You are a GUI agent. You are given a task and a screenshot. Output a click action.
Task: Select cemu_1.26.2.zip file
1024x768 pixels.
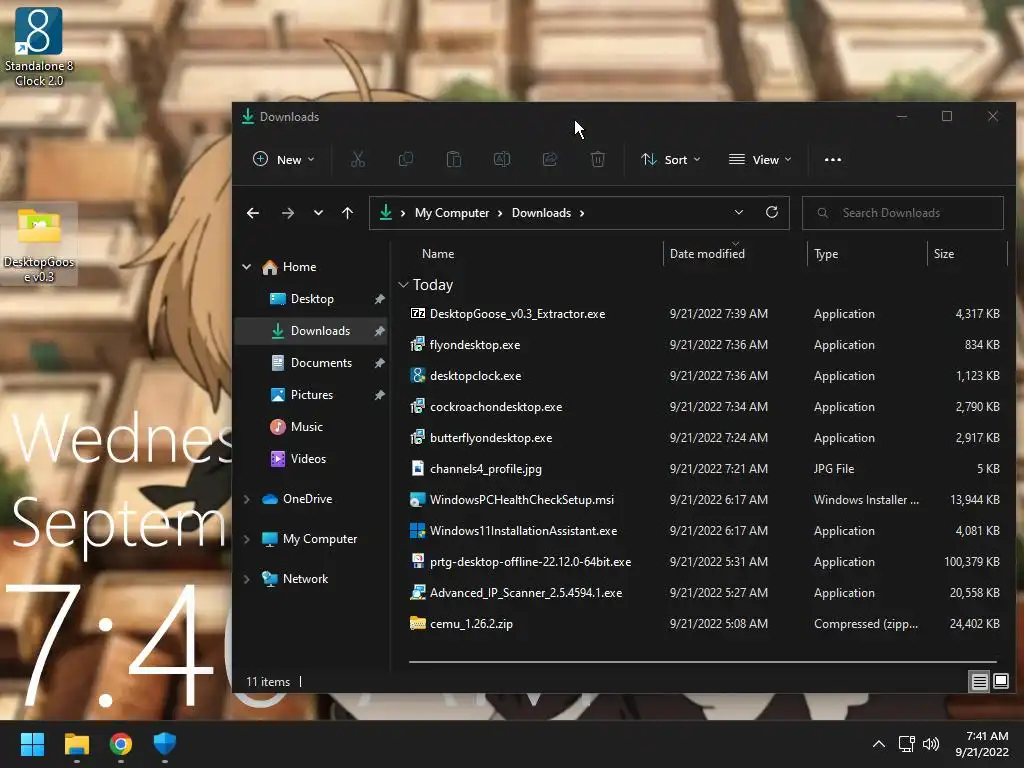(x=703, y=624)
